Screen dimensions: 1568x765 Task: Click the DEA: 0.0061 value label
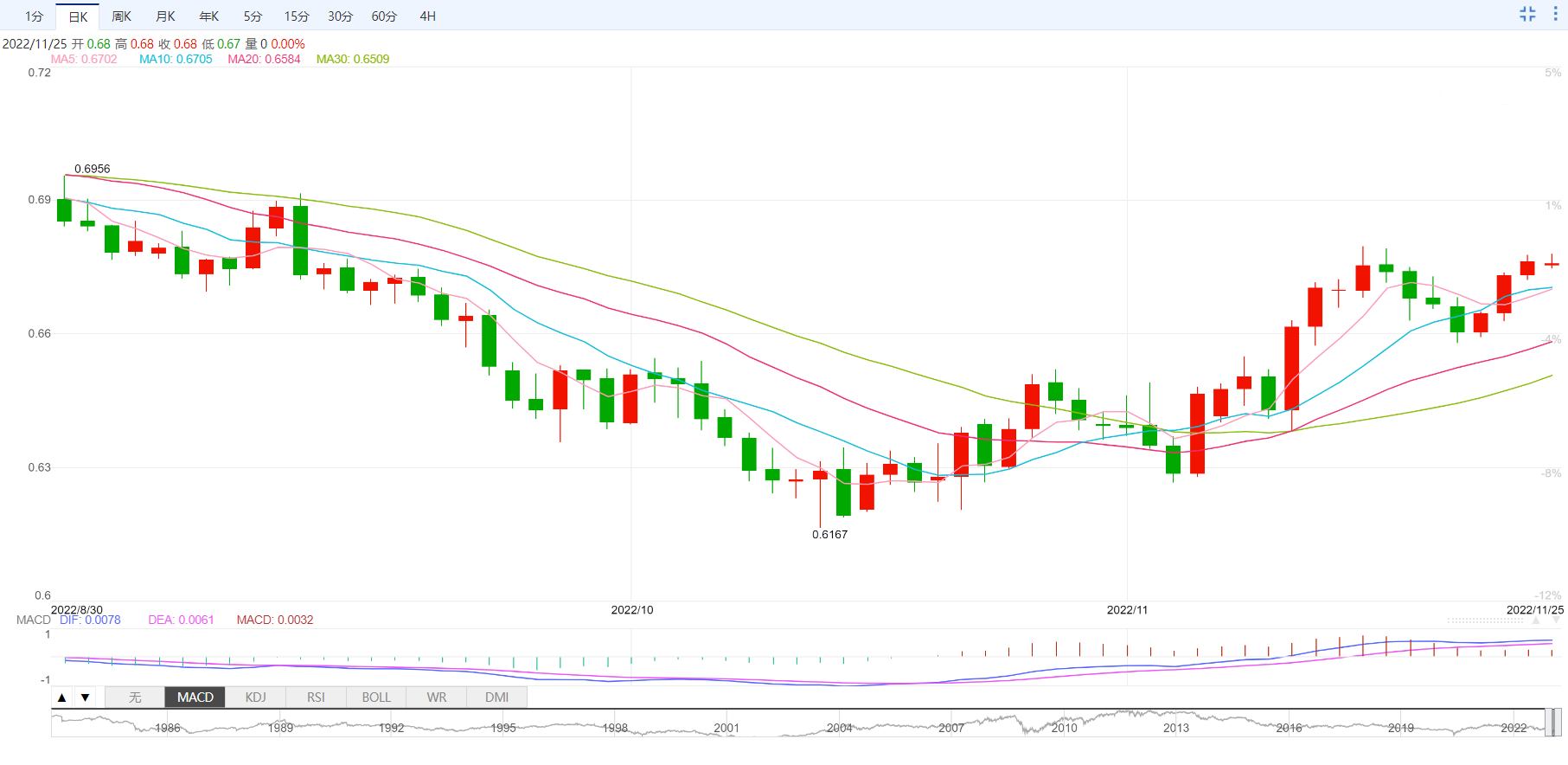click(181, 620)
